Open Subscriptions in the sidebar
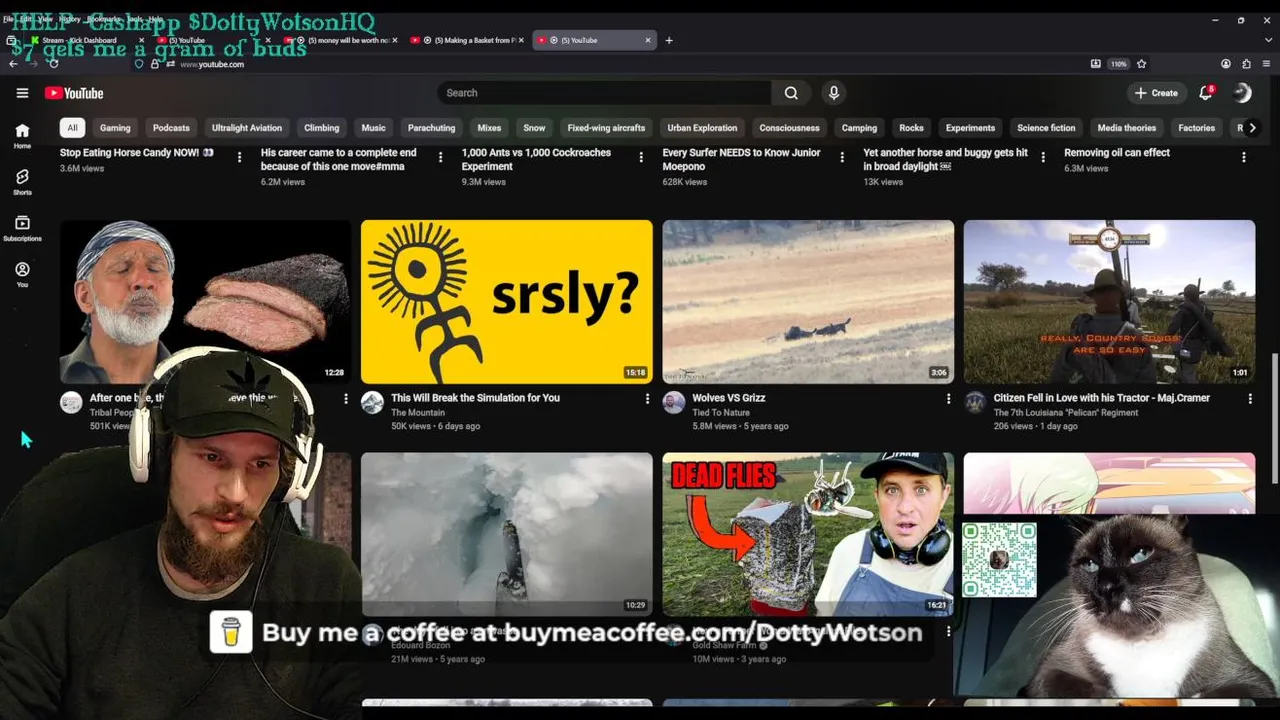Viewport: 1280px width, 720px height. (x=22, y=229)
